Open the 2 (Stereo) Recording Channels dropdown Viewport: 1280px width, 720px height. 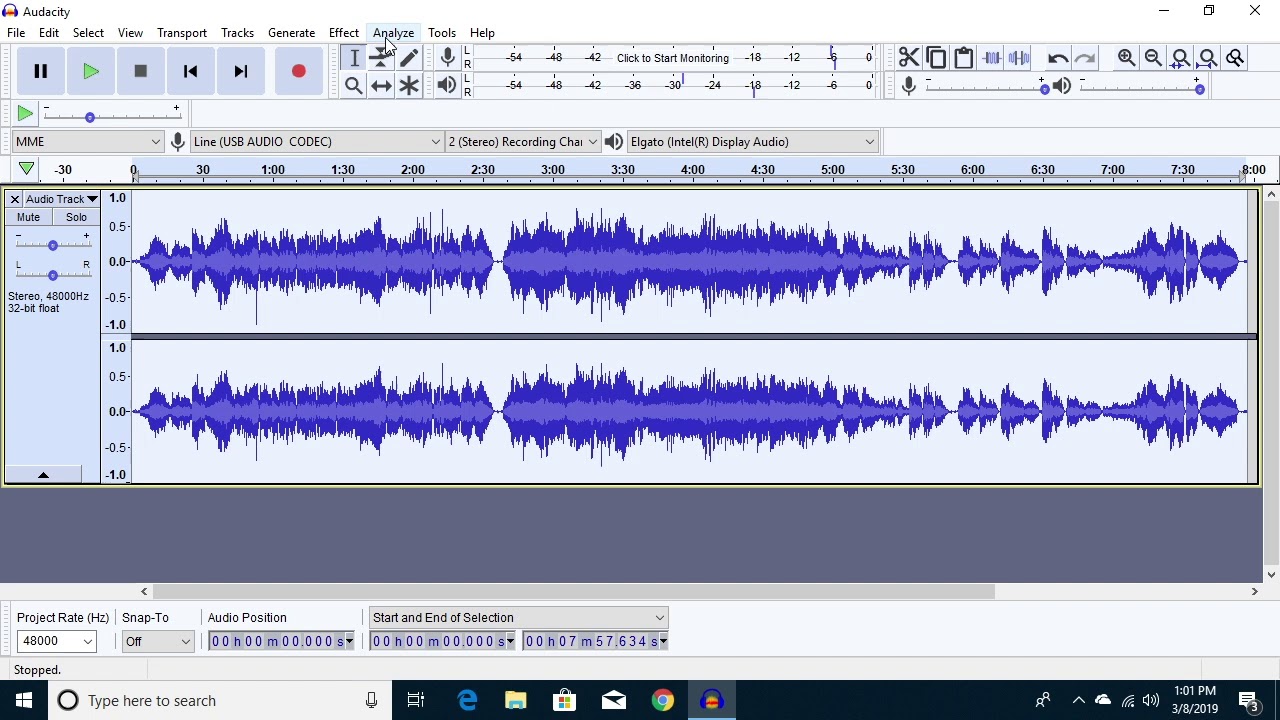click(x=522, y=141)
